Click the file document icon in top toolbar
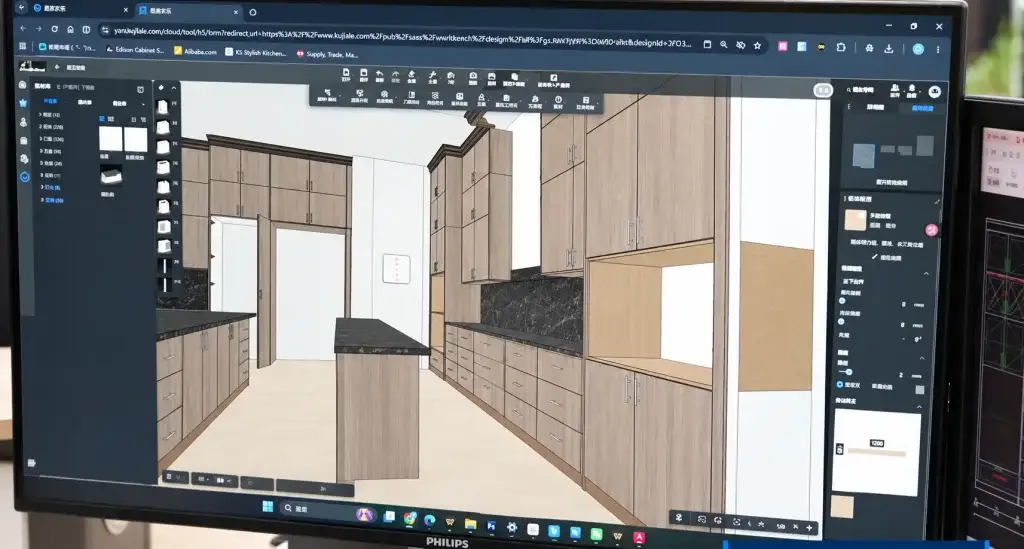This screenshot has width=1024, height=549. [346, 72]
